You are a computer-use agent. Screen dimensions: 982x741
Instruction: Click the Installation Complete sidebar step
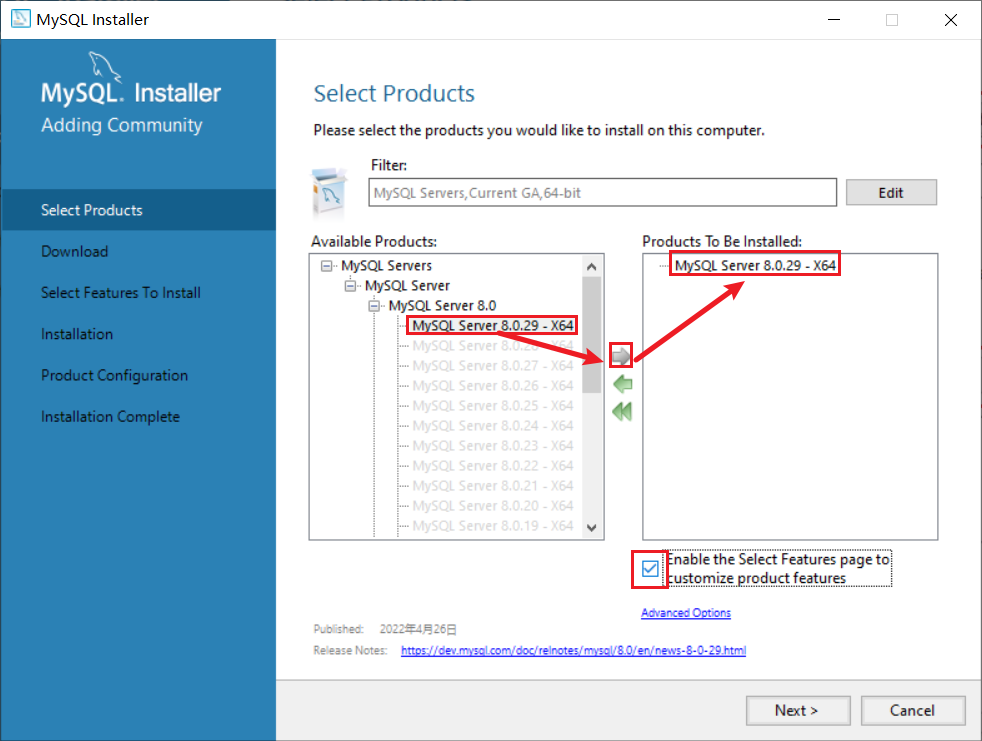click(110, 417)
